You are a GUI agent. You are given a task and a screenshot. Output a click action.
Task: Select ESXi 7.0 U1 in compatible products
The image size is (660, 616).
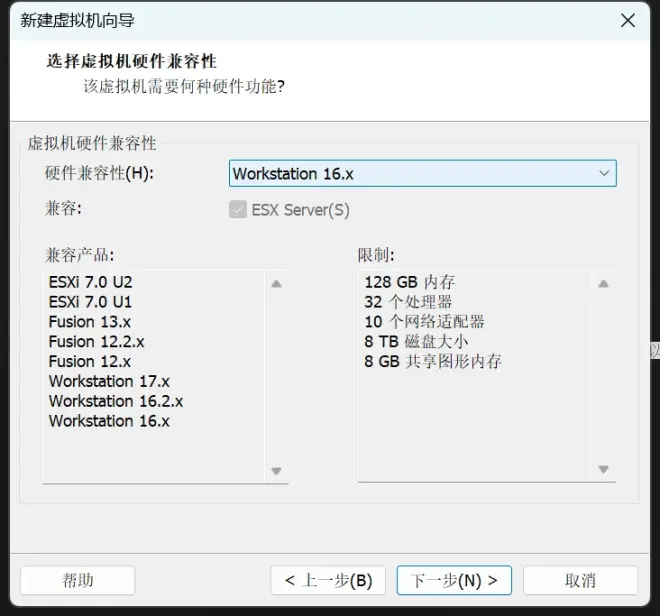pyautogui.click(x=90, y=302)
